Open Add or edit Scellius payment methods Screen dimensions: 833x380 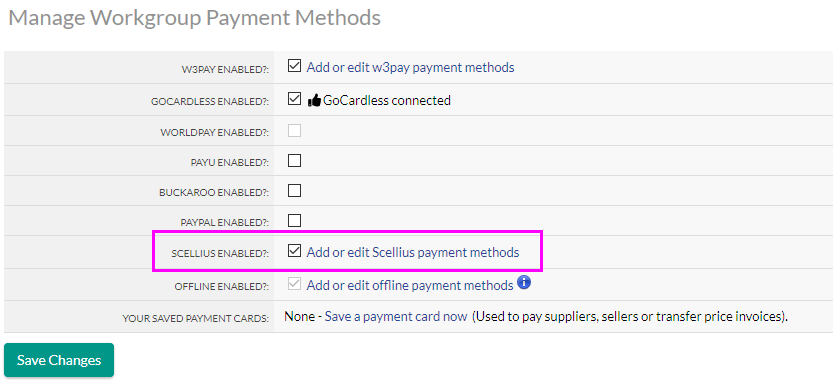tap(413, 252)
